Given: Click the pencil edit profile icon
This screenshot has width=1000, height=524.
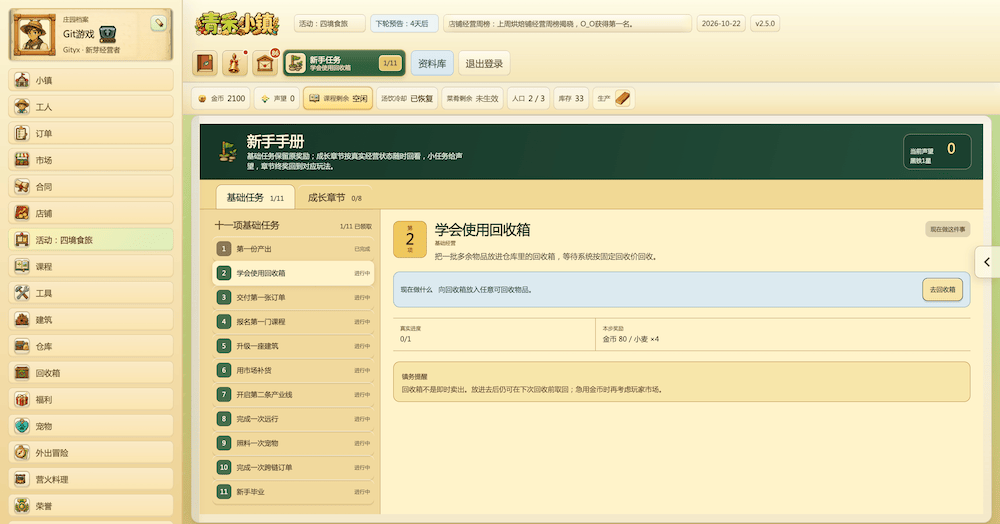Looking at the screenshot, I should 158,23.
